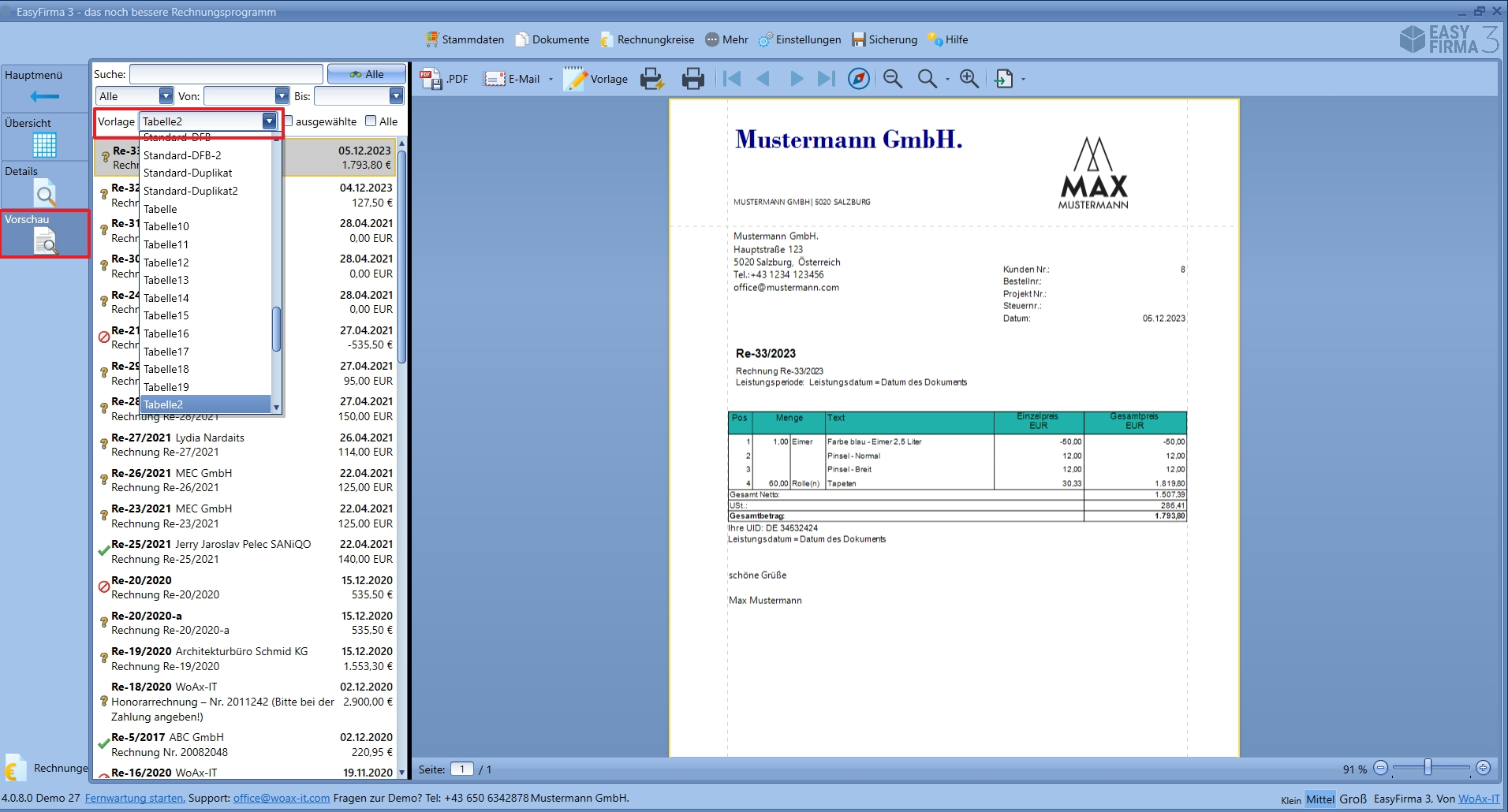The image size is (1508, 812).
Task: Open the Bis date dropdown
Action: [x=396, y=96]
